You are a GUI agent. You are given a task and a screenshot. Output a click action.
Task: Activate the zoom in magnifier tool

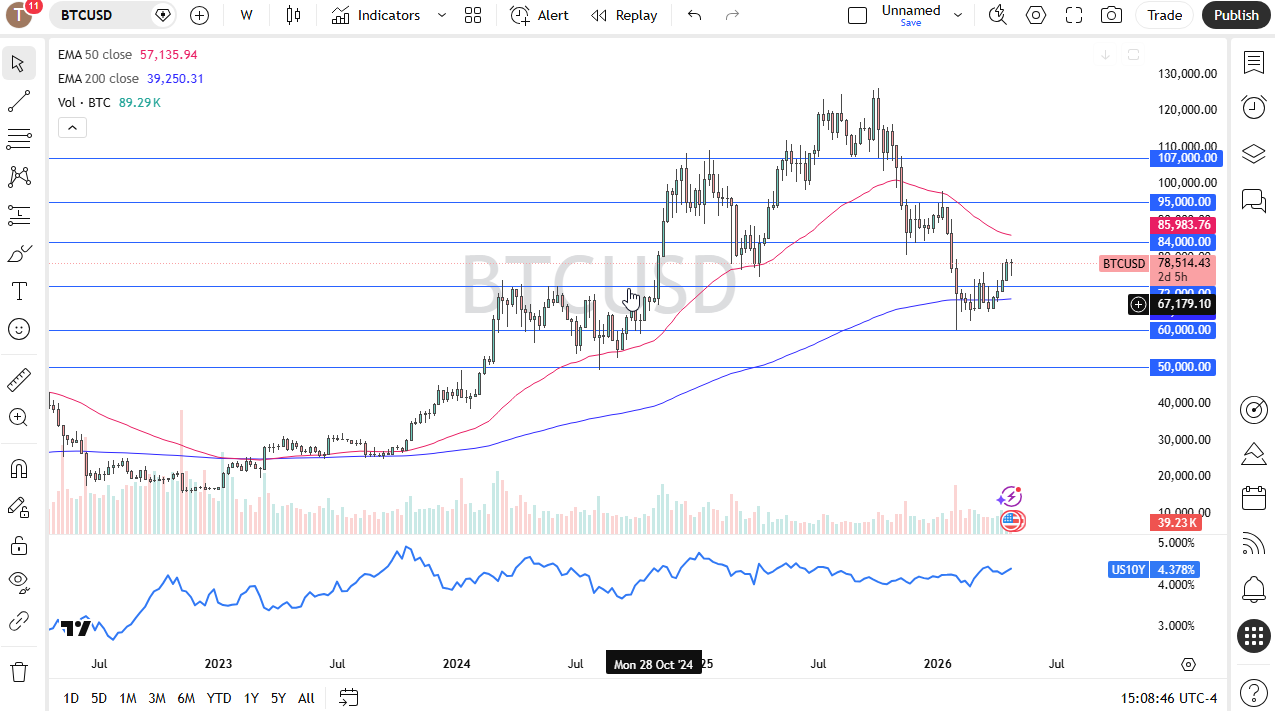18,418
